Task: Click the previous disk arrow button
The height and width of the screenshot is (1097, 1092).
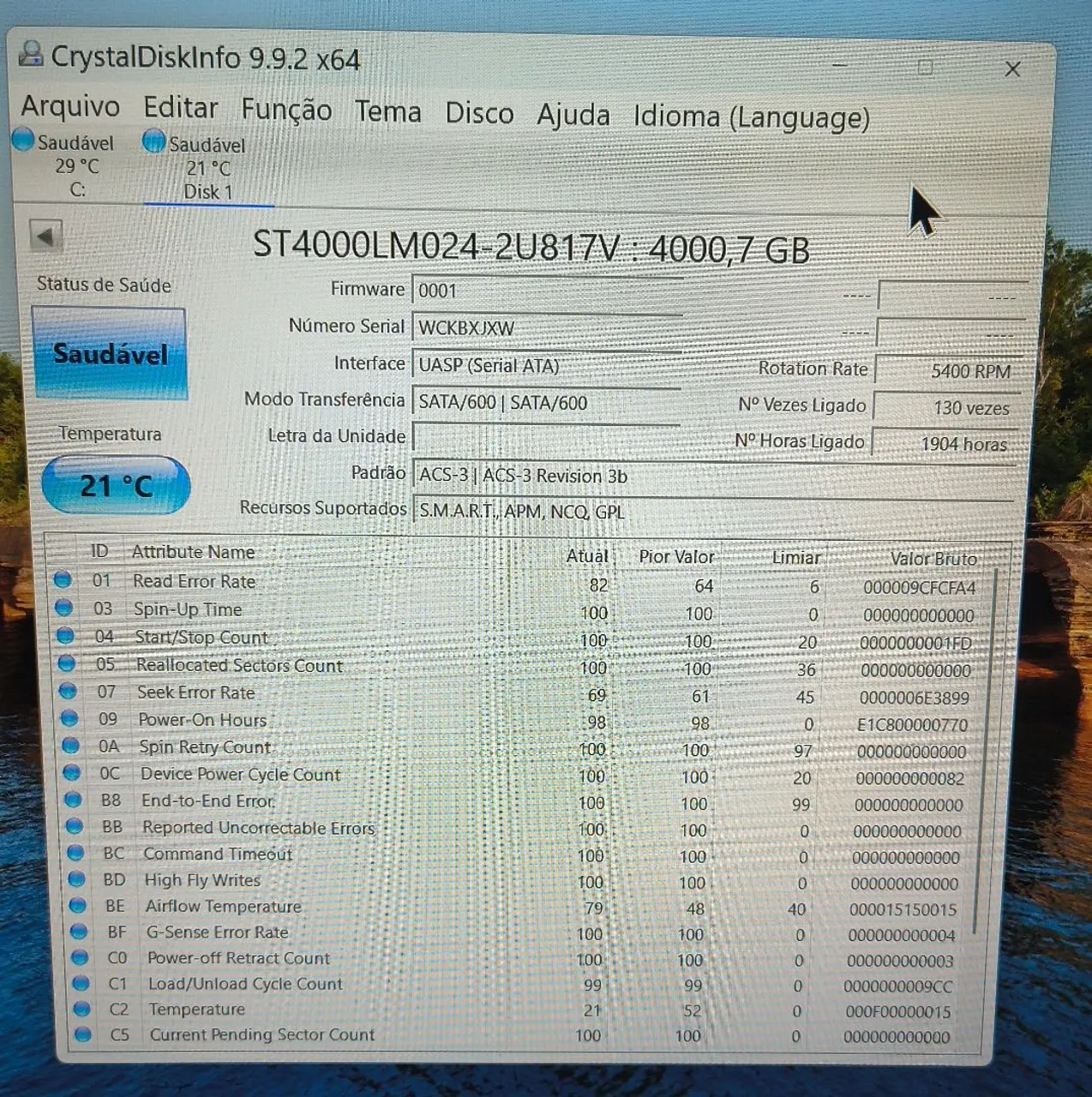Action: (x=45, y=235)
